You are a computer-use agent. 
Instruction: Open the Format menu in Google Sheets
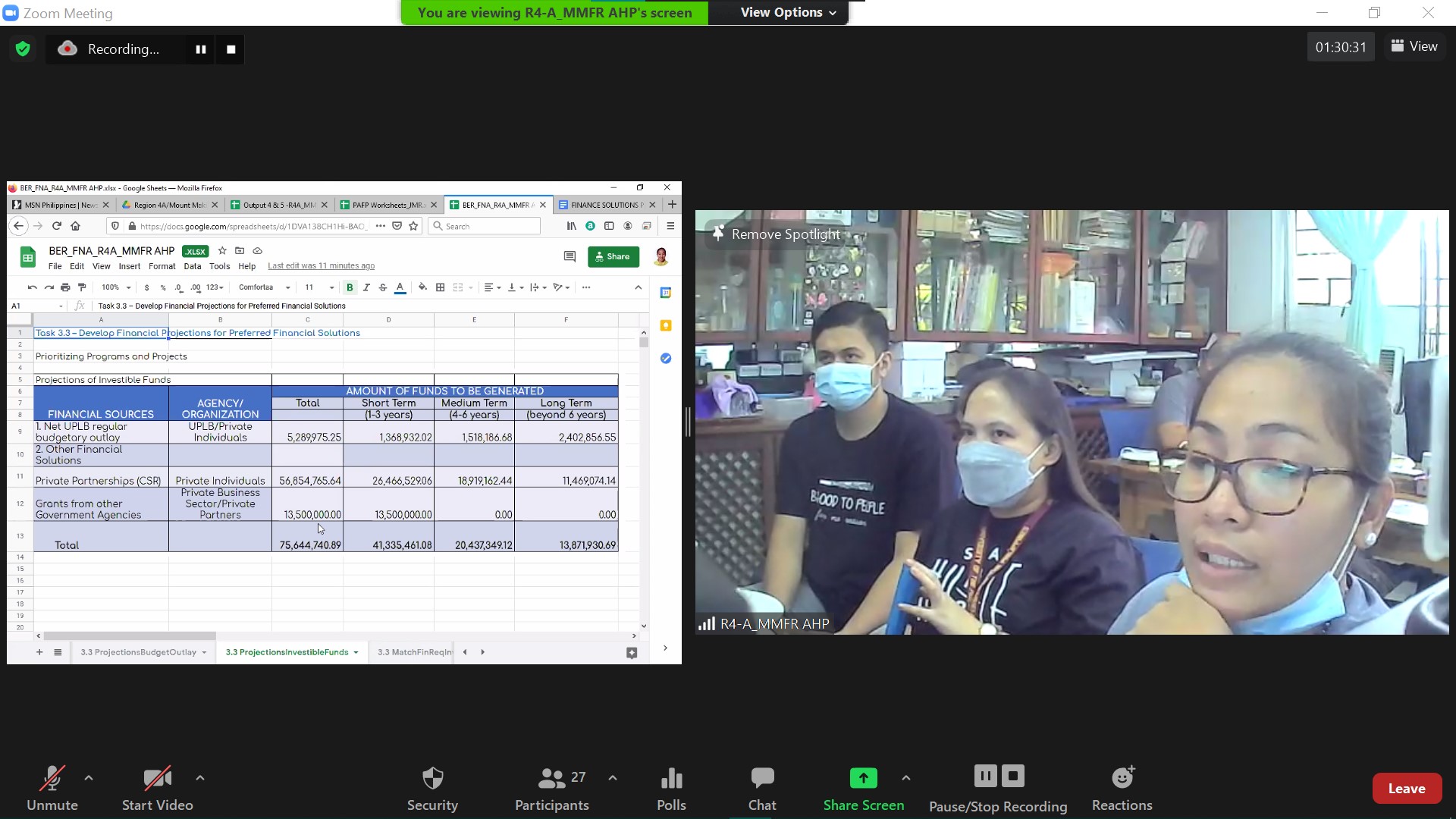pos(162,266)
